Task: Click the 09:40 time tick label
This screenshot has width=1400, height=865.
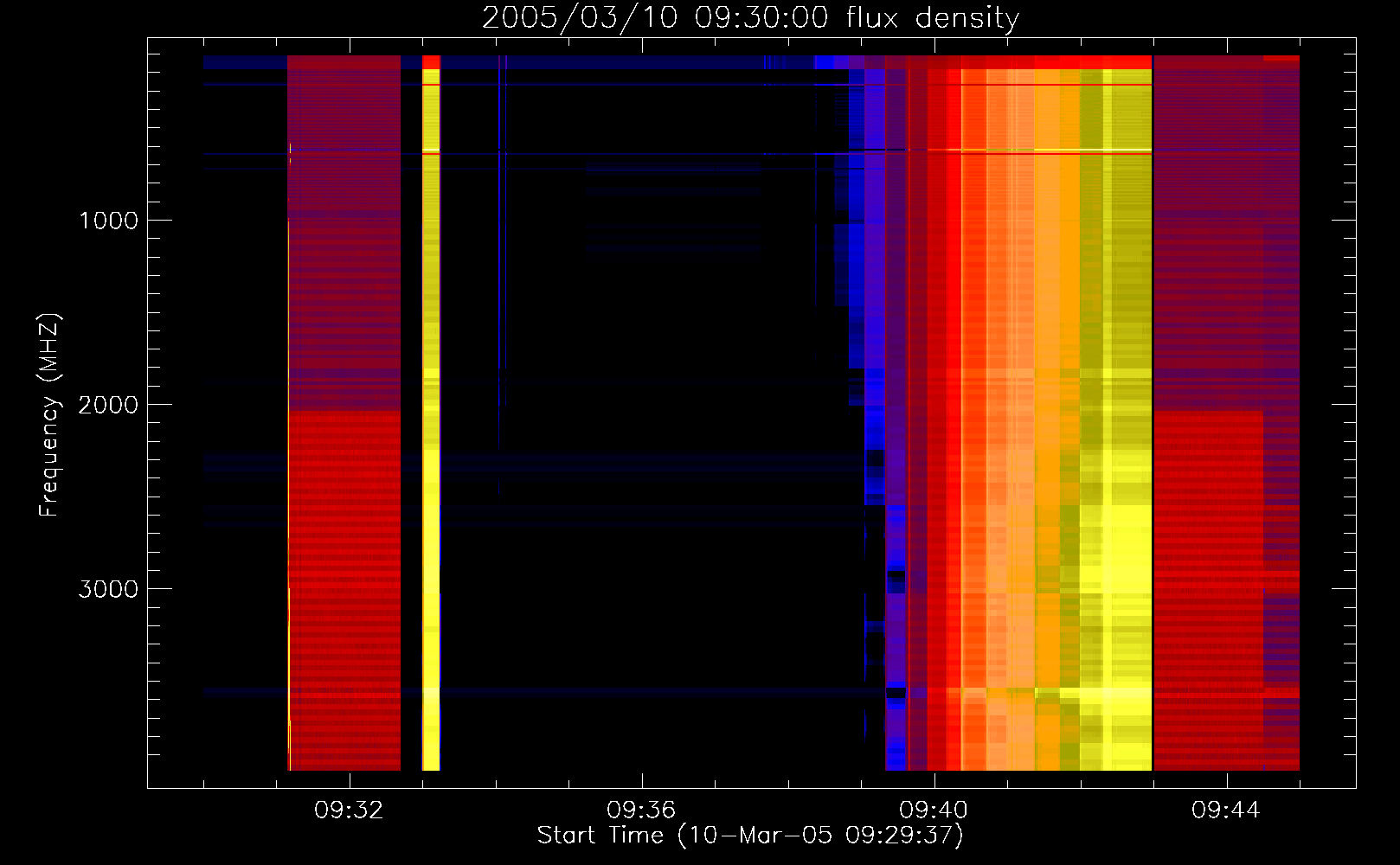Action: click(934, 811)
